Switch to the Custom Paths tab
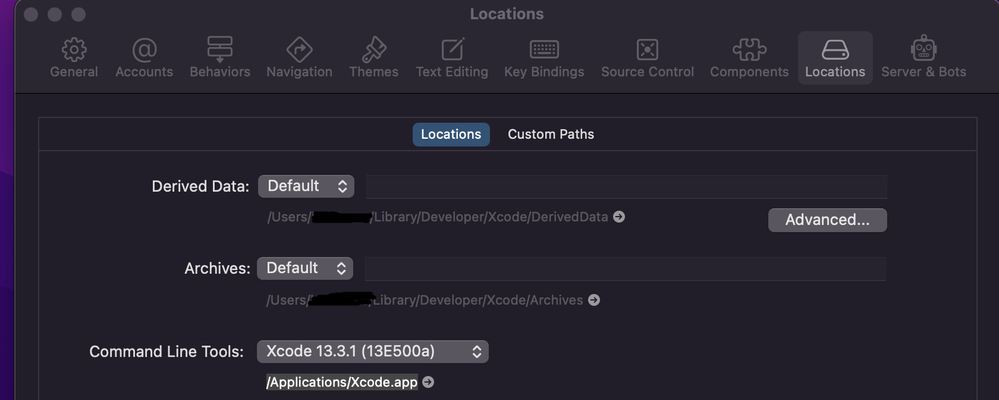The height and width of the screenshot is (400, 999). (551, 134)
